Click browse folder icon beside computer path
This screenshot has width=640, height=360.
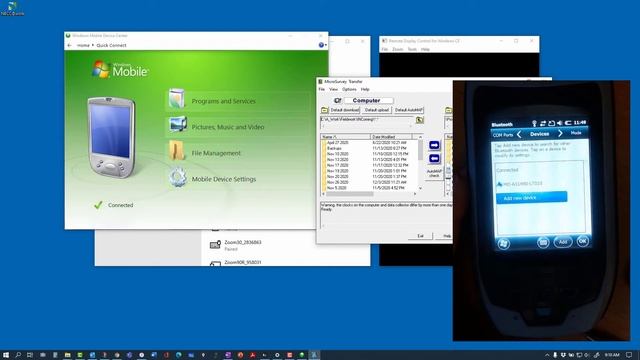tap(420, 120)
